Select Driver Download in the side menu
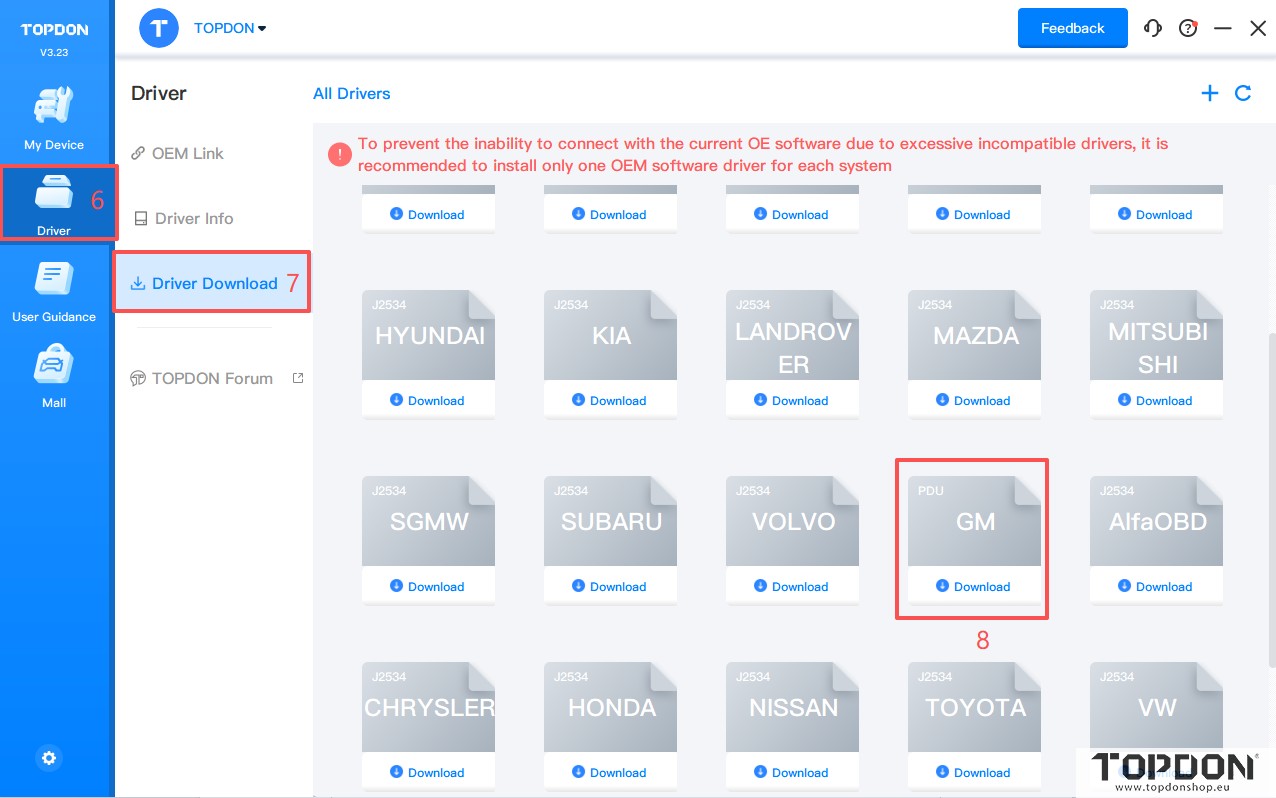The width and height of the screenshot is (1276, 798). point(213,283)
